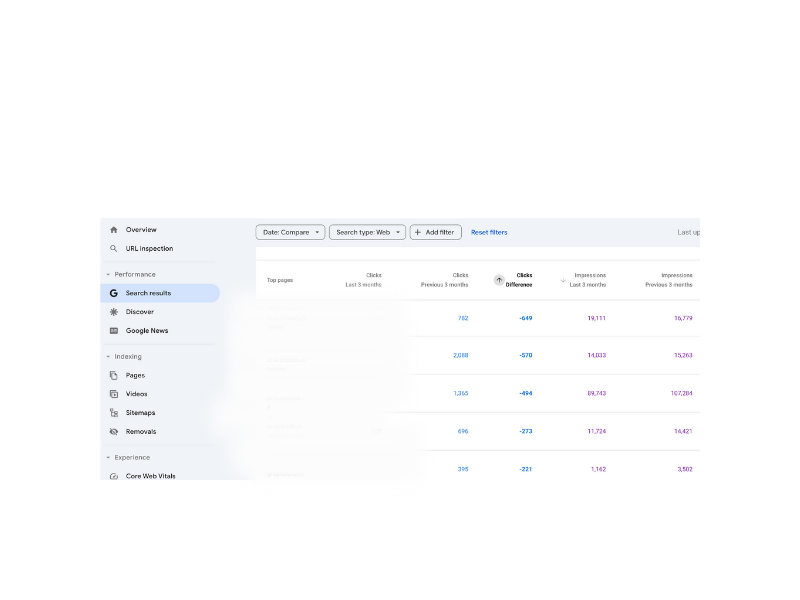Screen dimensions: 800x600
Task: Sort by Impressions Previous 3 months header
Action: coord(669,280)
